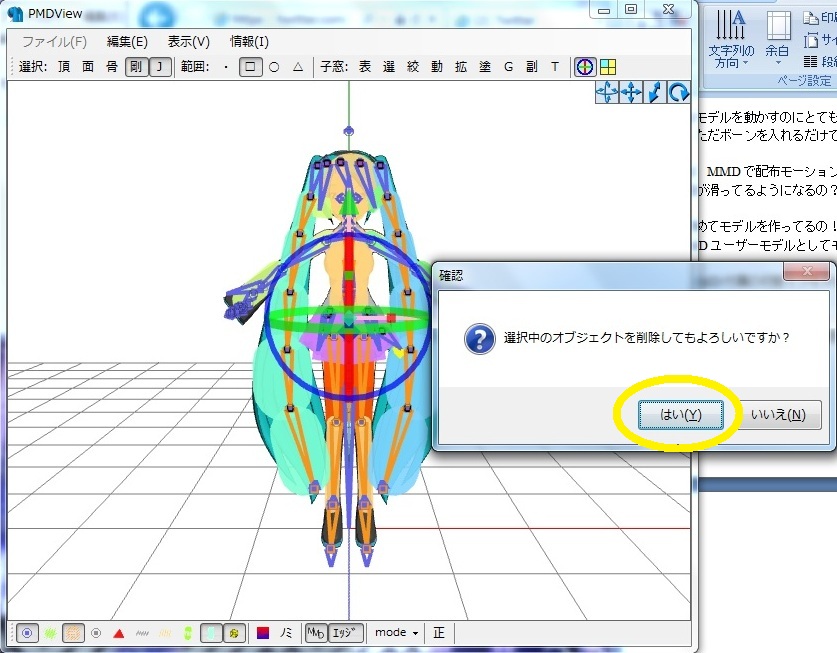Toggle red triangle bone display icon

pyautogui.click(x=119, y=634)
